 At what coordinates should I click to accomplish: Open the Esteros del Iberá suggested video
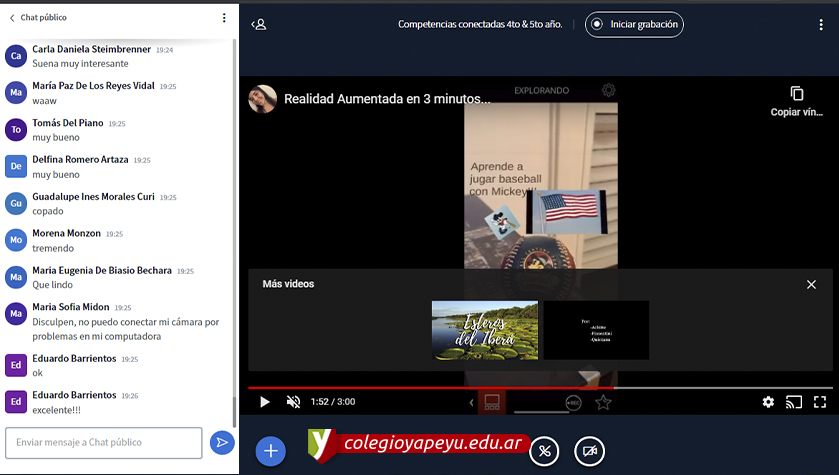point(485,330)
